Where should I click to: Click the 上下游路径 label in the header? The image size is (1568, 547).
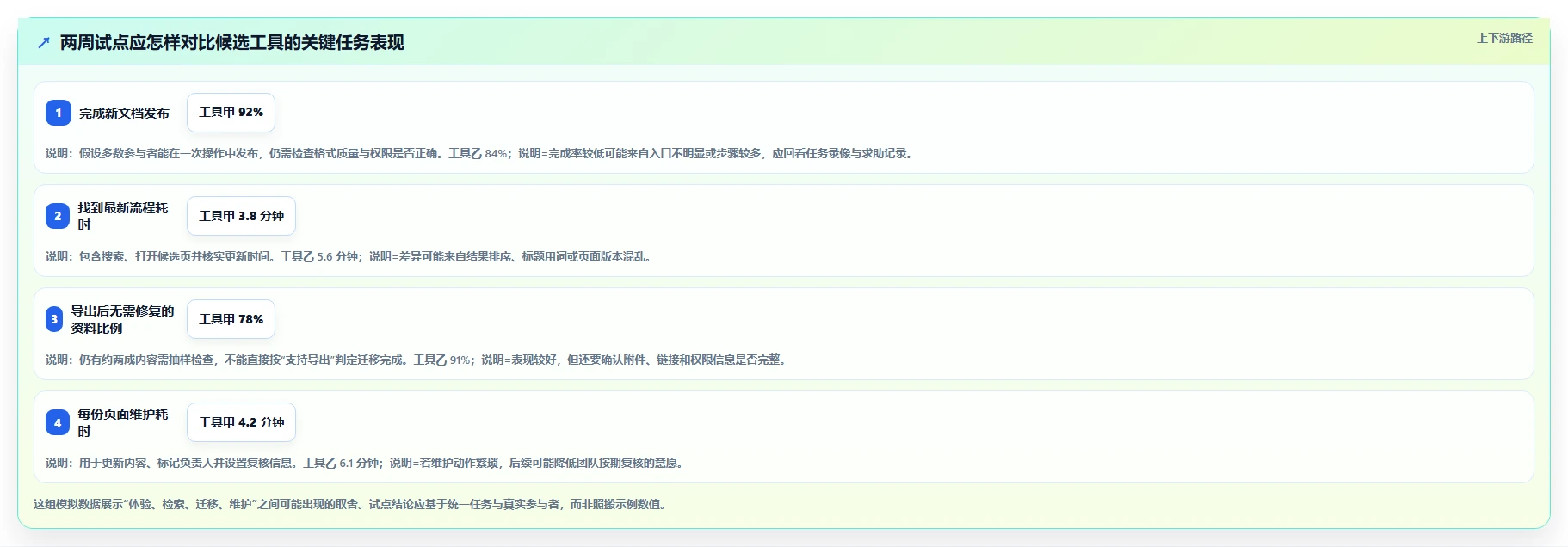click(x=1504, y=38)
